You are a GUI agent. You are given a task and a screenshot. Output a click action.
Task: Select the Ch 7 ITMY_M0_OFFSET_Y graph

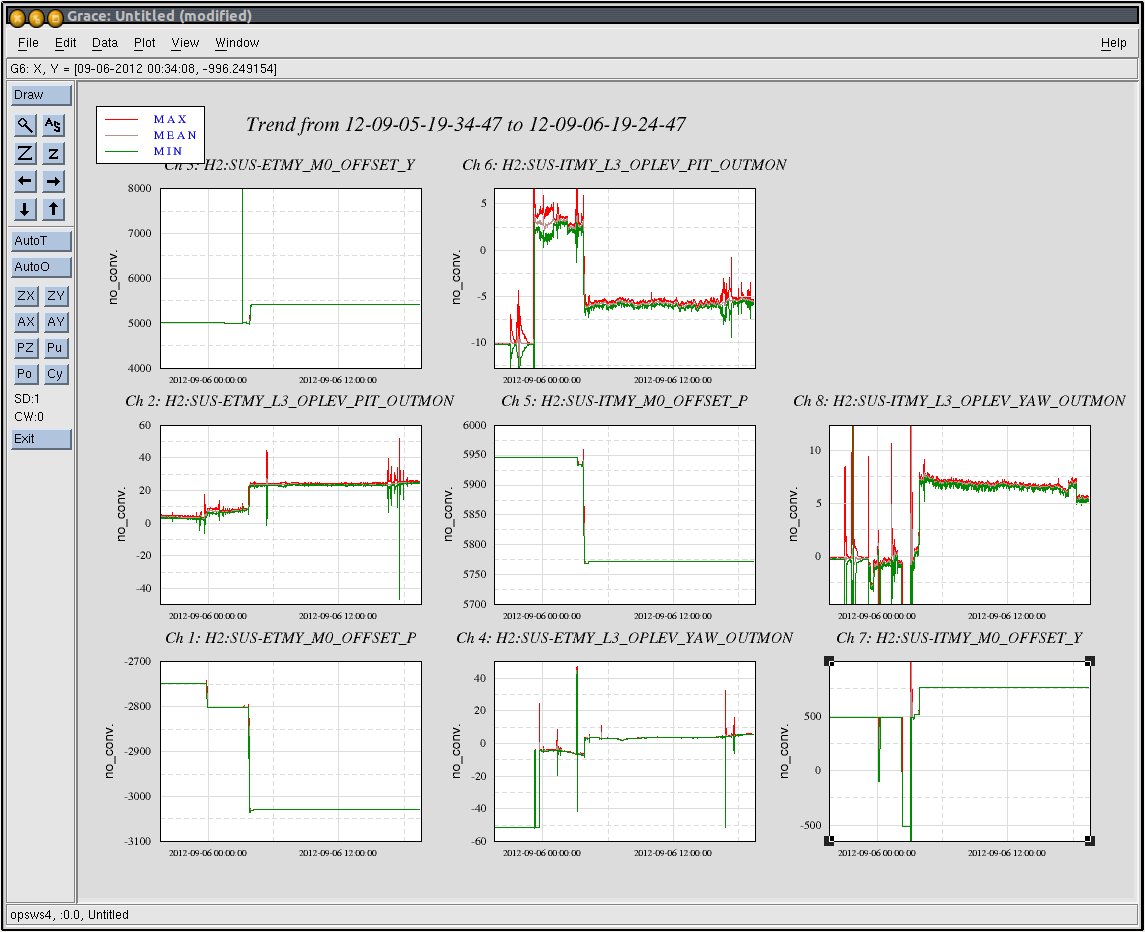960,752
